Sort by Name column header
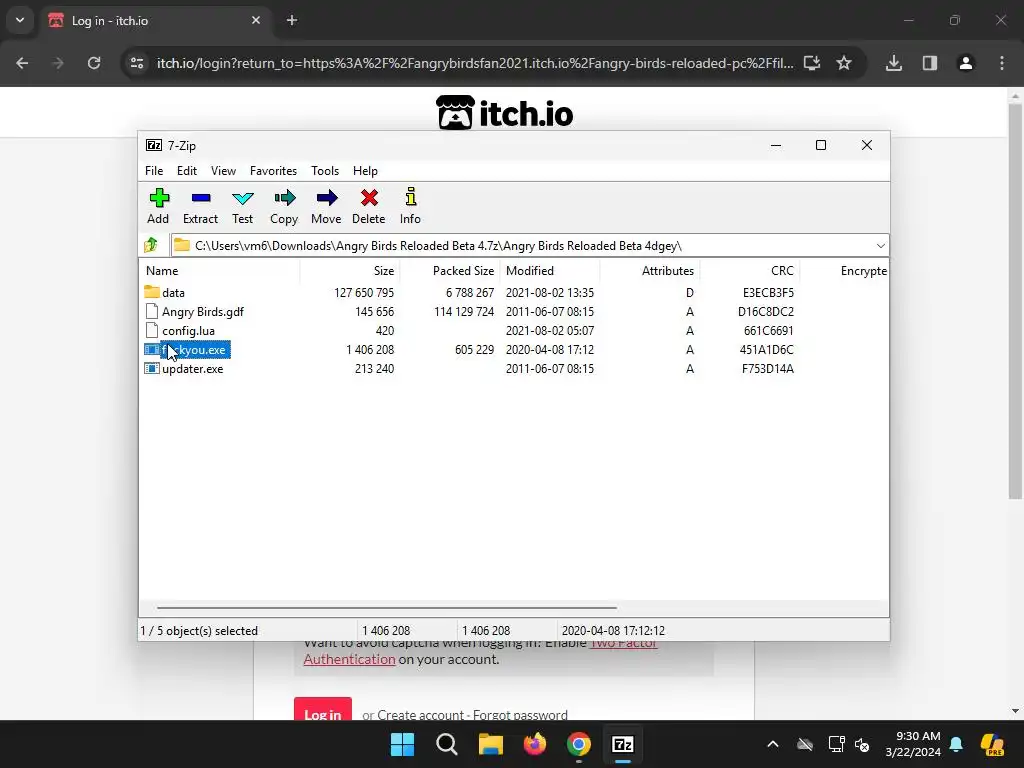 219,270
